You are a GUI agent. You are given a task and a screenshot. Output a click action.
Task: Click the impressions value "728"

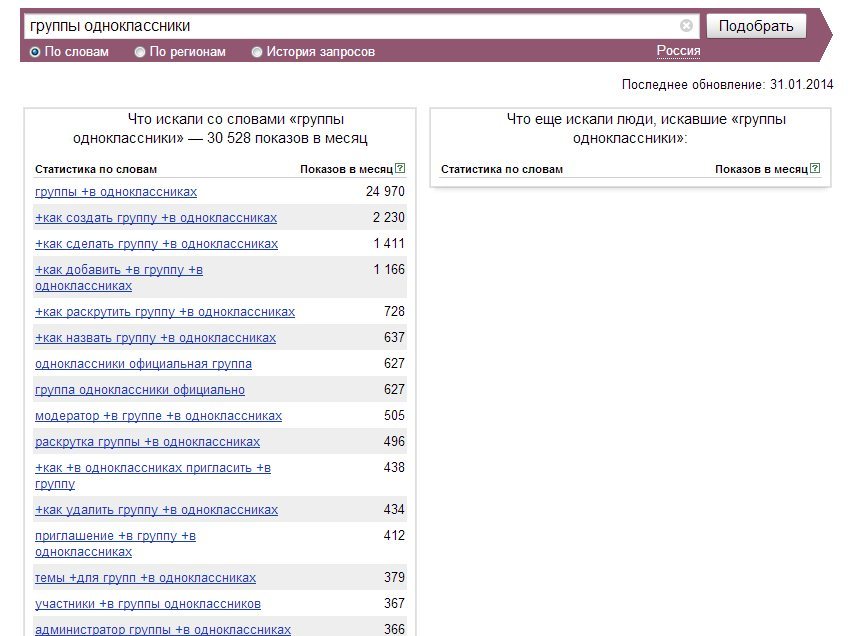point(394,311)
